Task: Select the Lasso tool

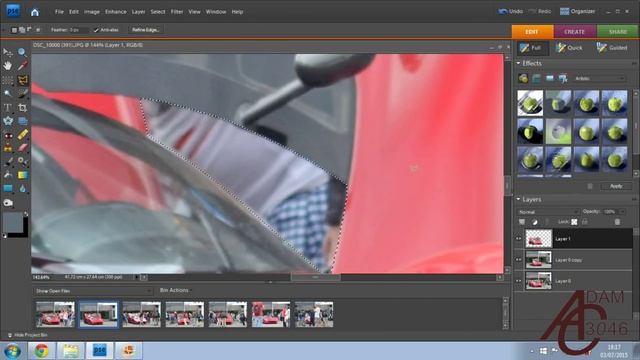Action: [x=22, y=80]
